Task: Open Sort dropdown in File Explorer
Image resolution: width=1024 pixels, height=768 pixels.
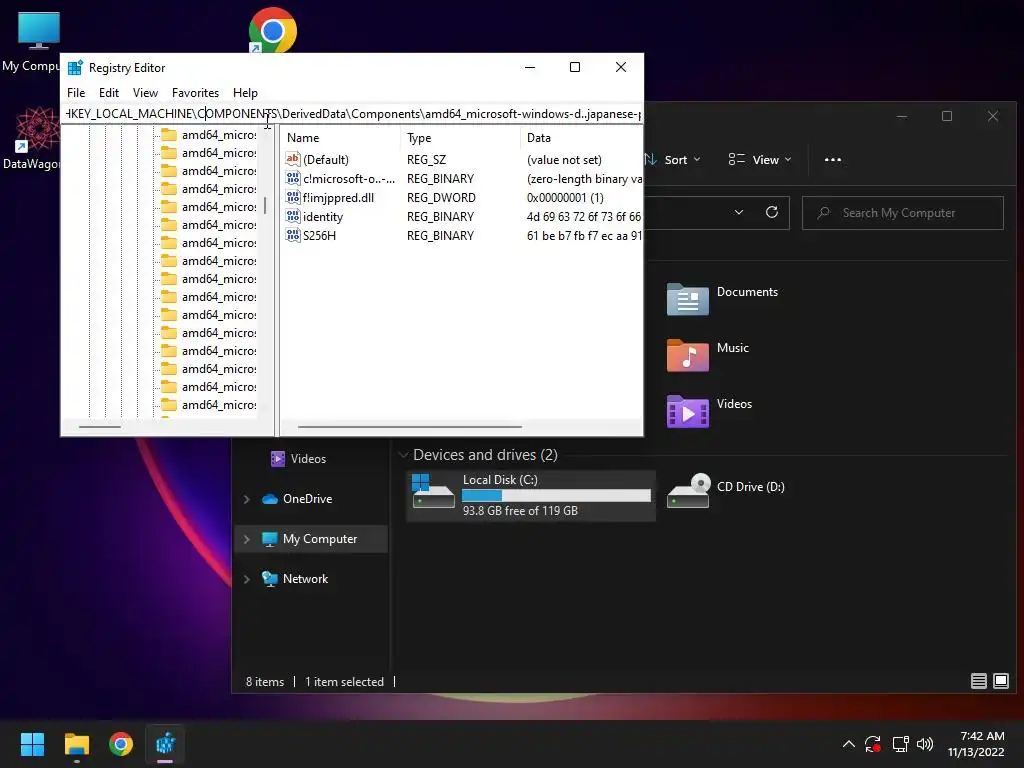Action: pos(673,159)
